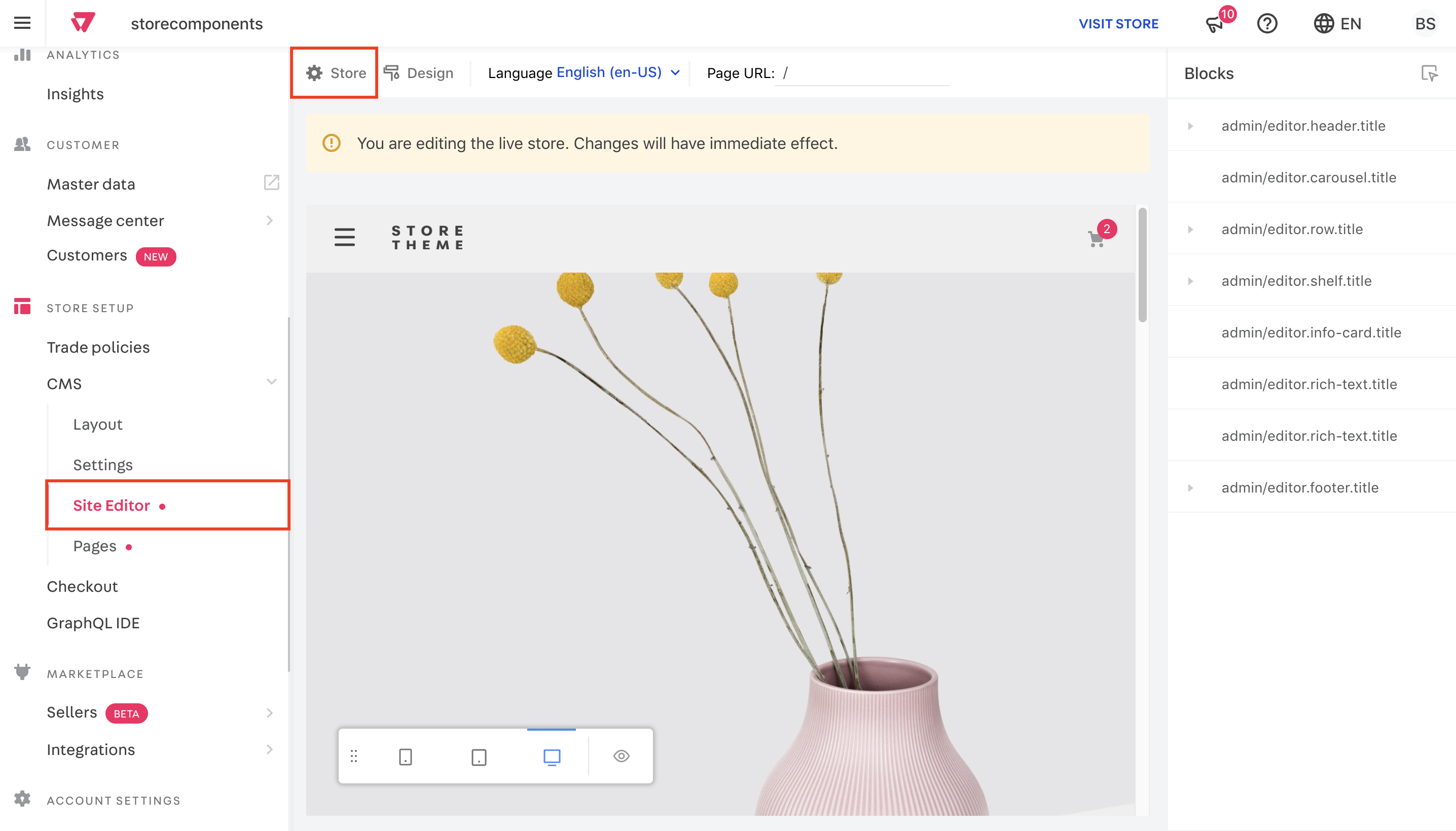Expand the Integrations submenu chevron
The height and width of the screenshot is (831, 1456).
[x=270, y=749]
